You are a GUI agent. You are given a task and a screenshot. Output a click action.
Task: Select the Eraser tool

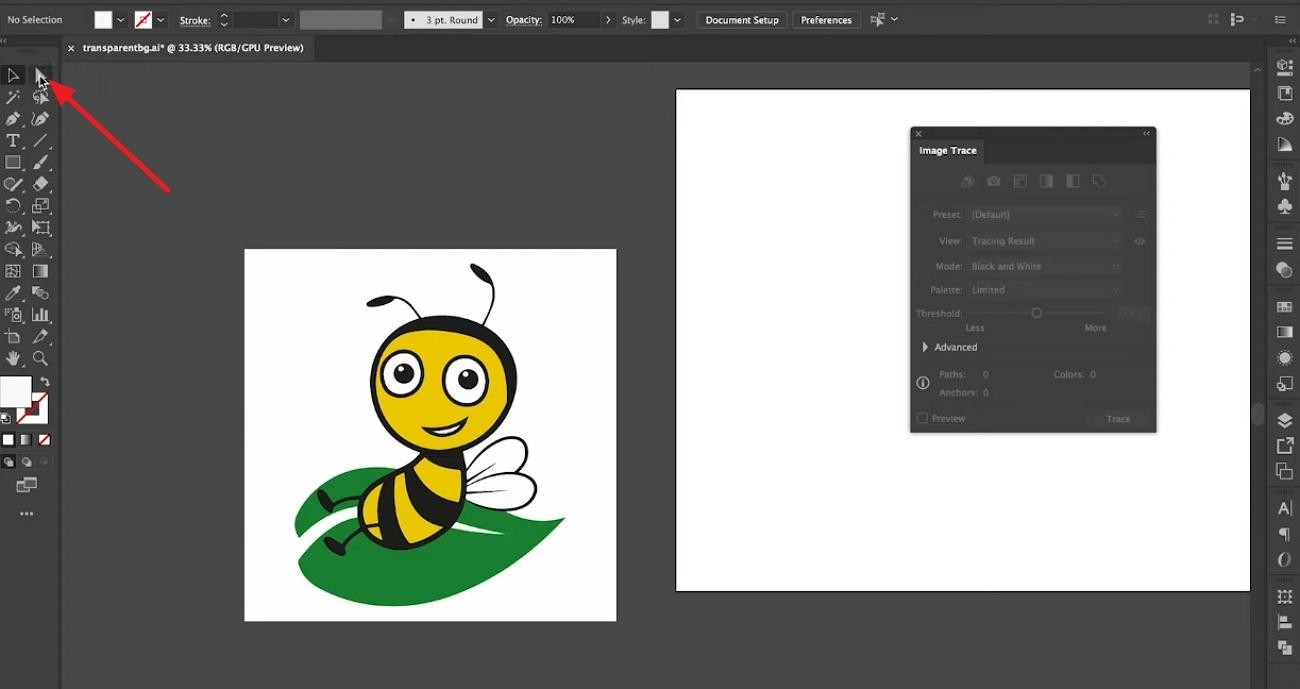[x=40, y=184]
